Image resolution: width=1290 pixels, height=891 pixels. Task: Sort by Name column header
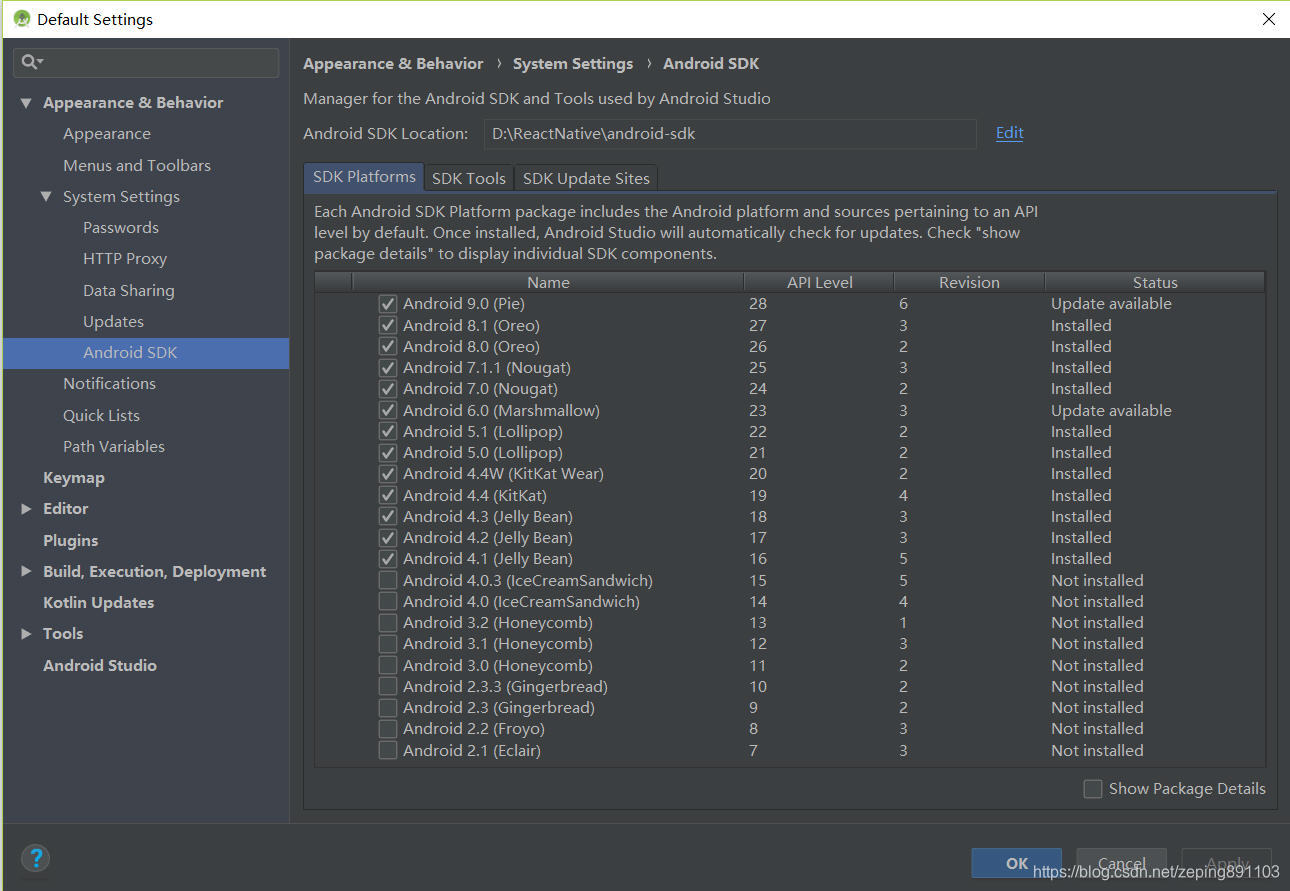[x=548, y=283]
